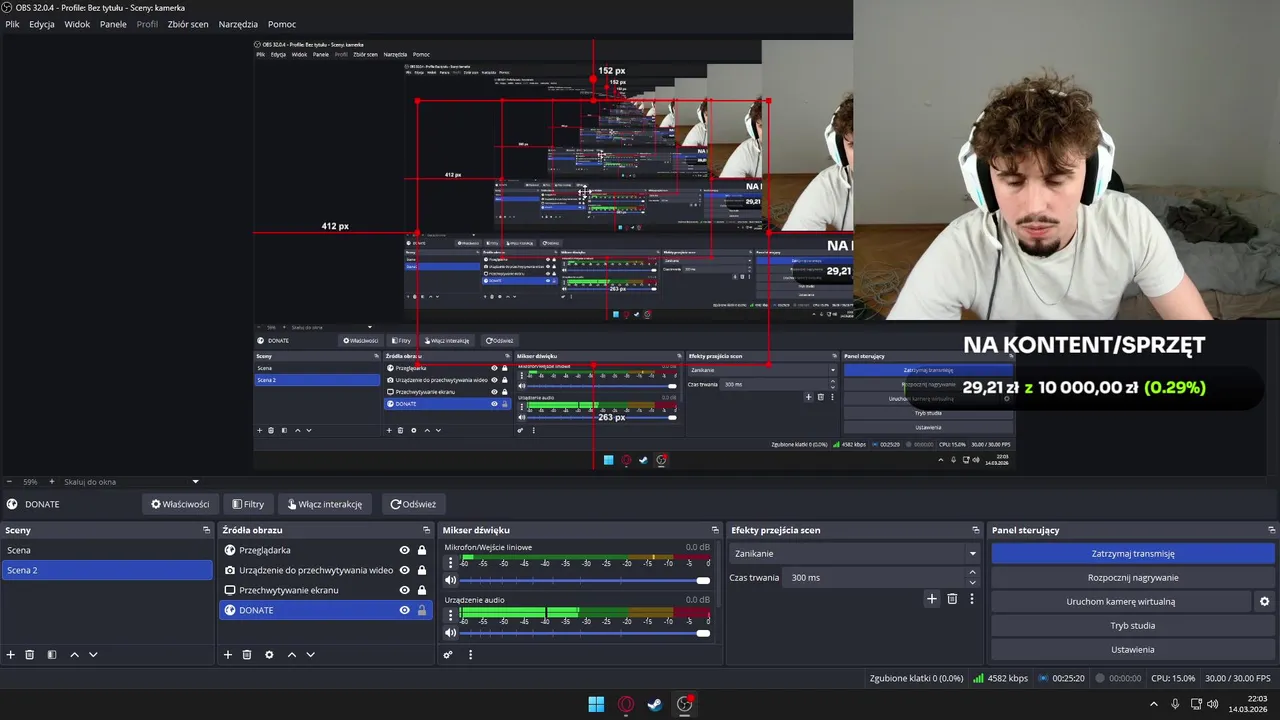Open advanced audio properties gears icon
Screen dimensions: 1280x720
point(448,655)
